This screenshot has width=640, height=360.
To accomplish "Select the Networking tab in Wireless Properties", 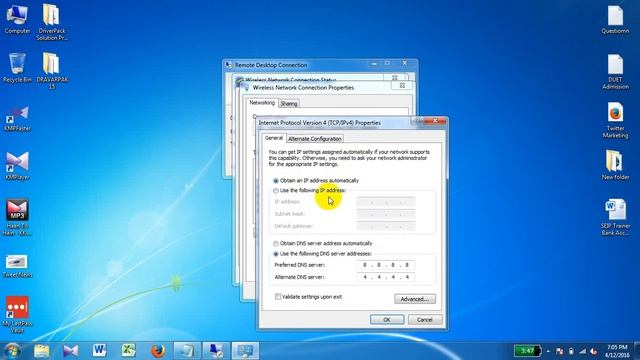I will pos(262,103).
